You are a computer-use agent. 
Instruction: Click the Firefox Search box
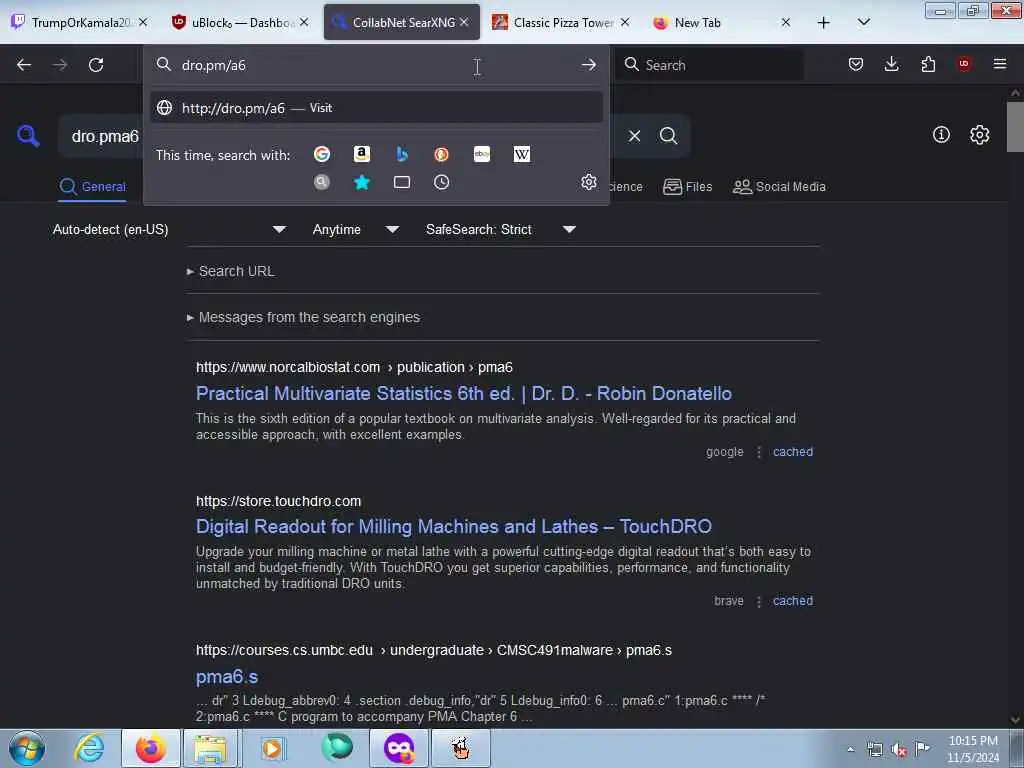[x=710, y=65]
